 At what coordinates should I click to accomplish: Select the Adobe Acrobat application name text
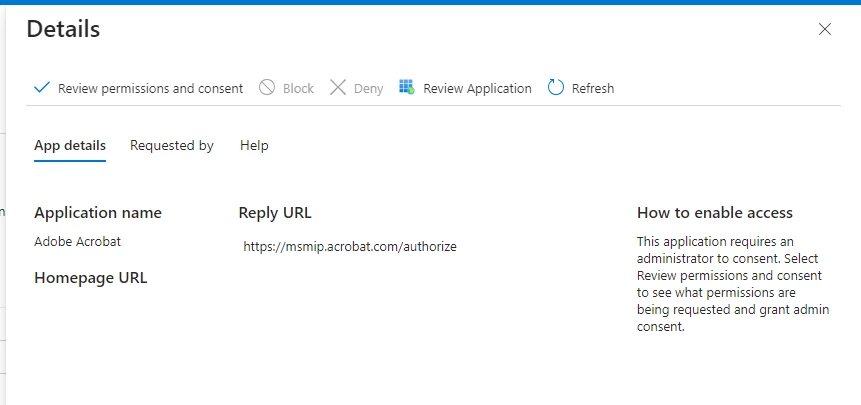pyautogui.click(x=77, y=241)
